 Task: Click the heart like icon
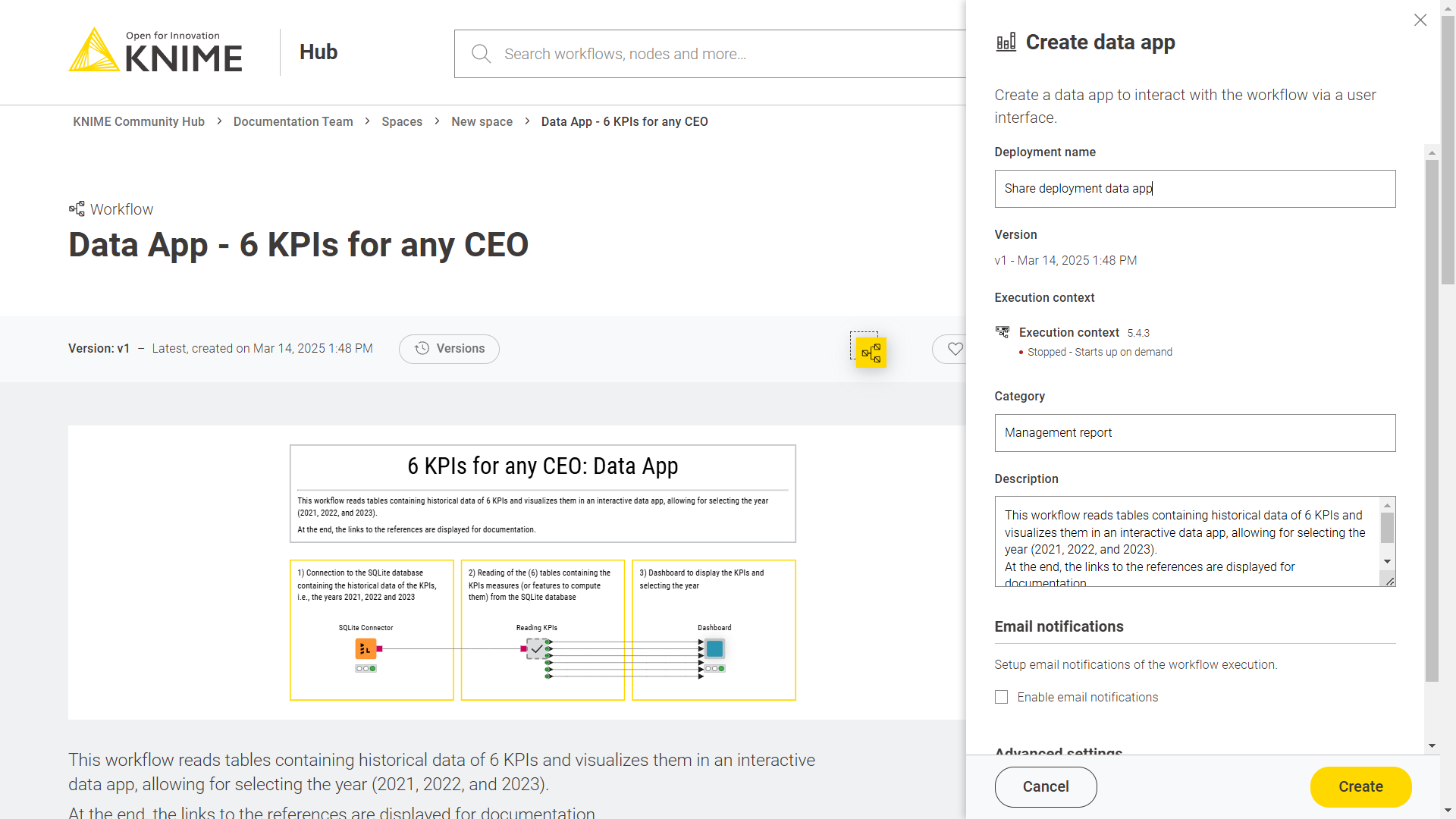(955, 349)
